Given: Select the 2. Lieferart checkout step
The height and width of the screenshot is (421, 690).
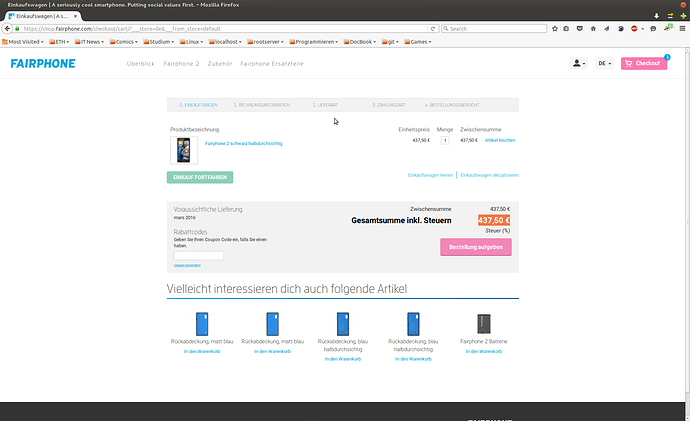Looking at the screenshot, I should point(325,105).
